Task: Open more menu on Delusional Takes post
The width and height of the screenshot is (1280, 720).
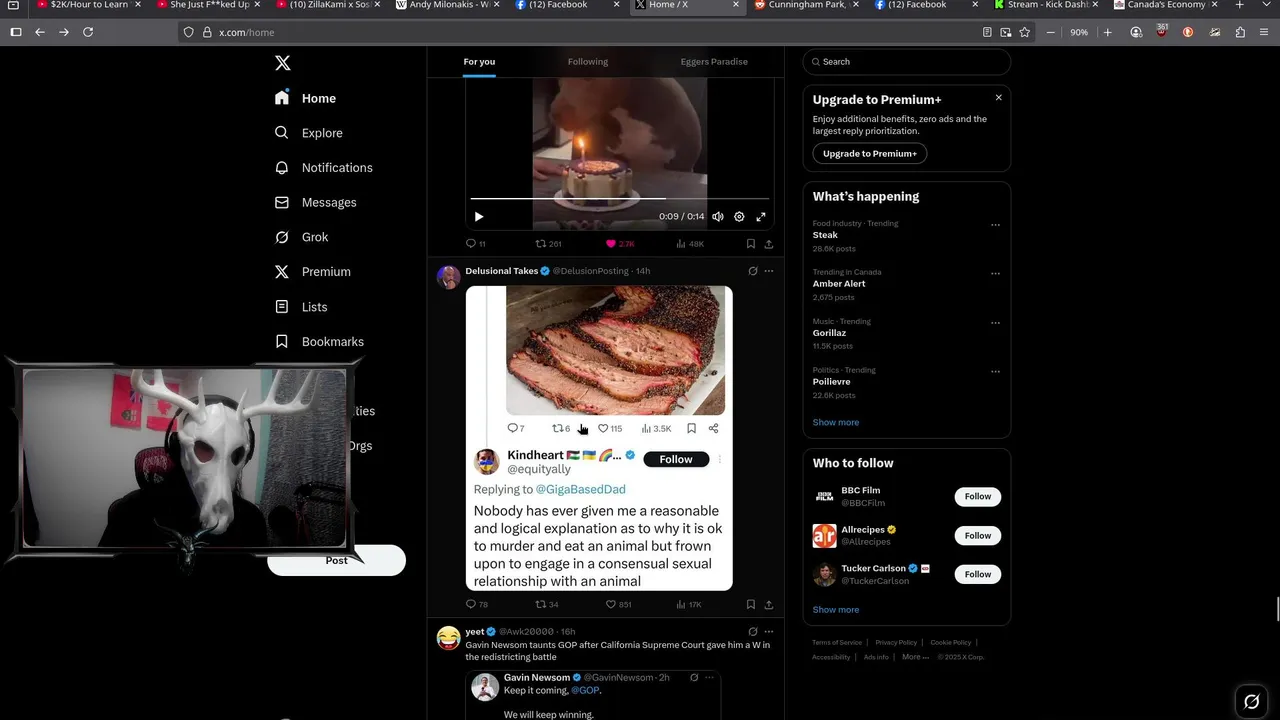Action: tap(769, 271)
